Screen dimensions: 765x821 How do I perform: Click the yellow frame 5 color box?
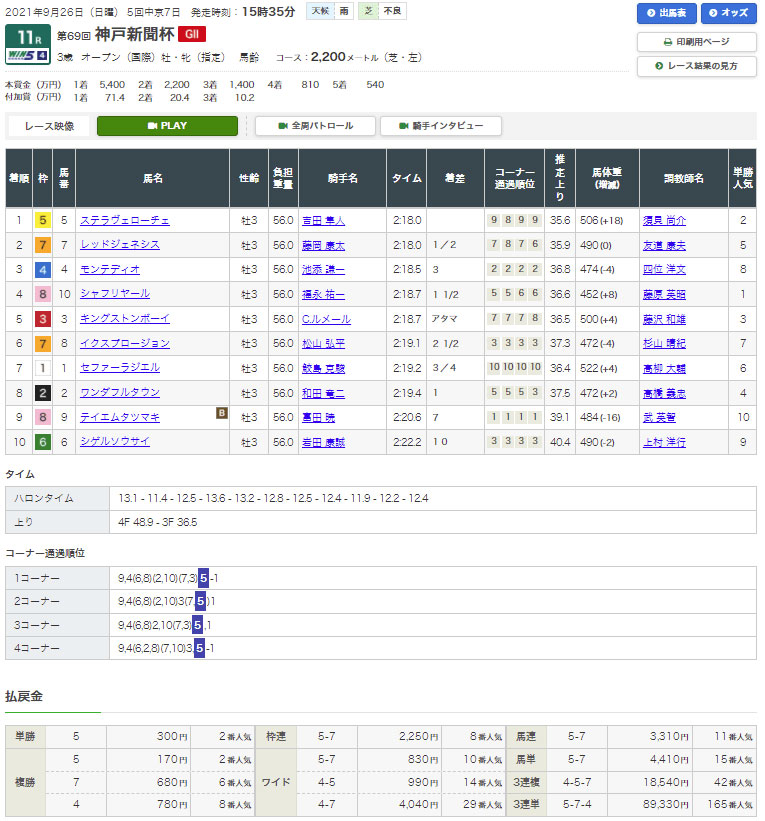tap(42, 220)
